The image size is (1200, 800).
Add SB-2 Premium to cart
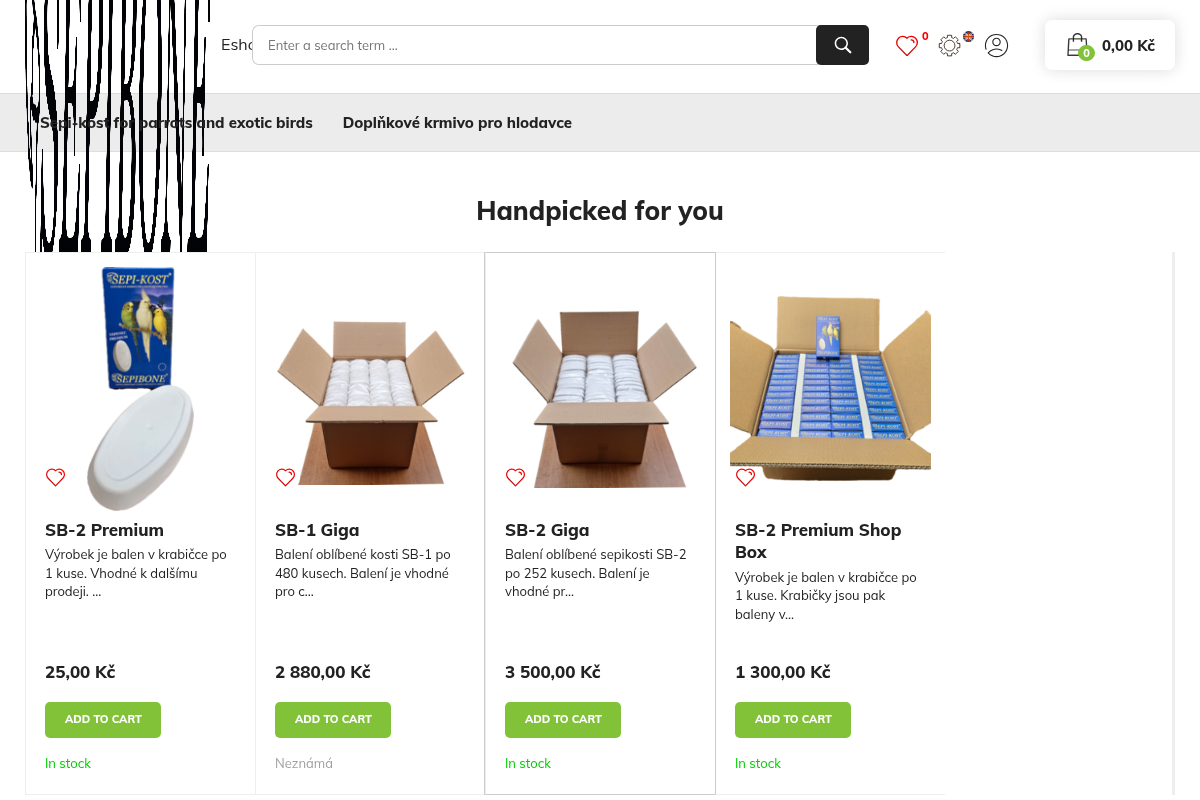tap(103, 720)
